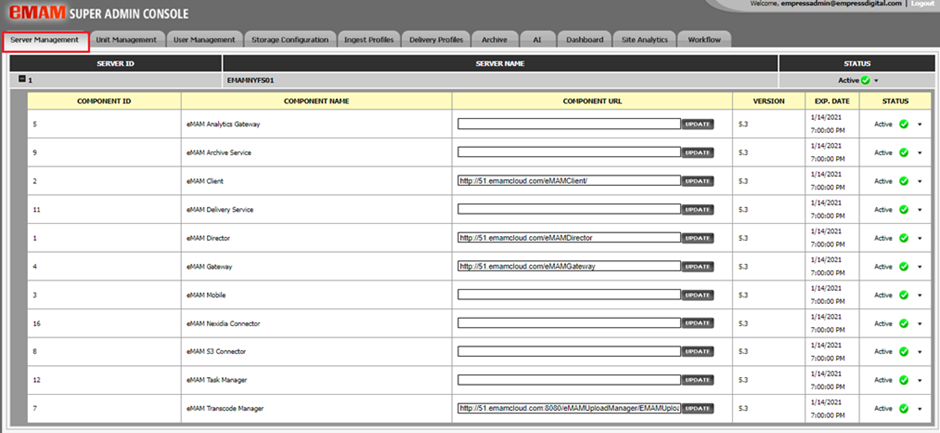
Task: Open status dropdown arrow for eMAM Nexidia Connector
Action: point(920,324)
